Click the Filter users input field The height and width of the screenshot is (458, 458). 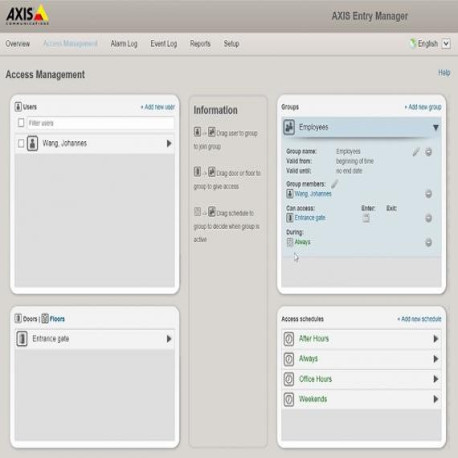point(100,123)
